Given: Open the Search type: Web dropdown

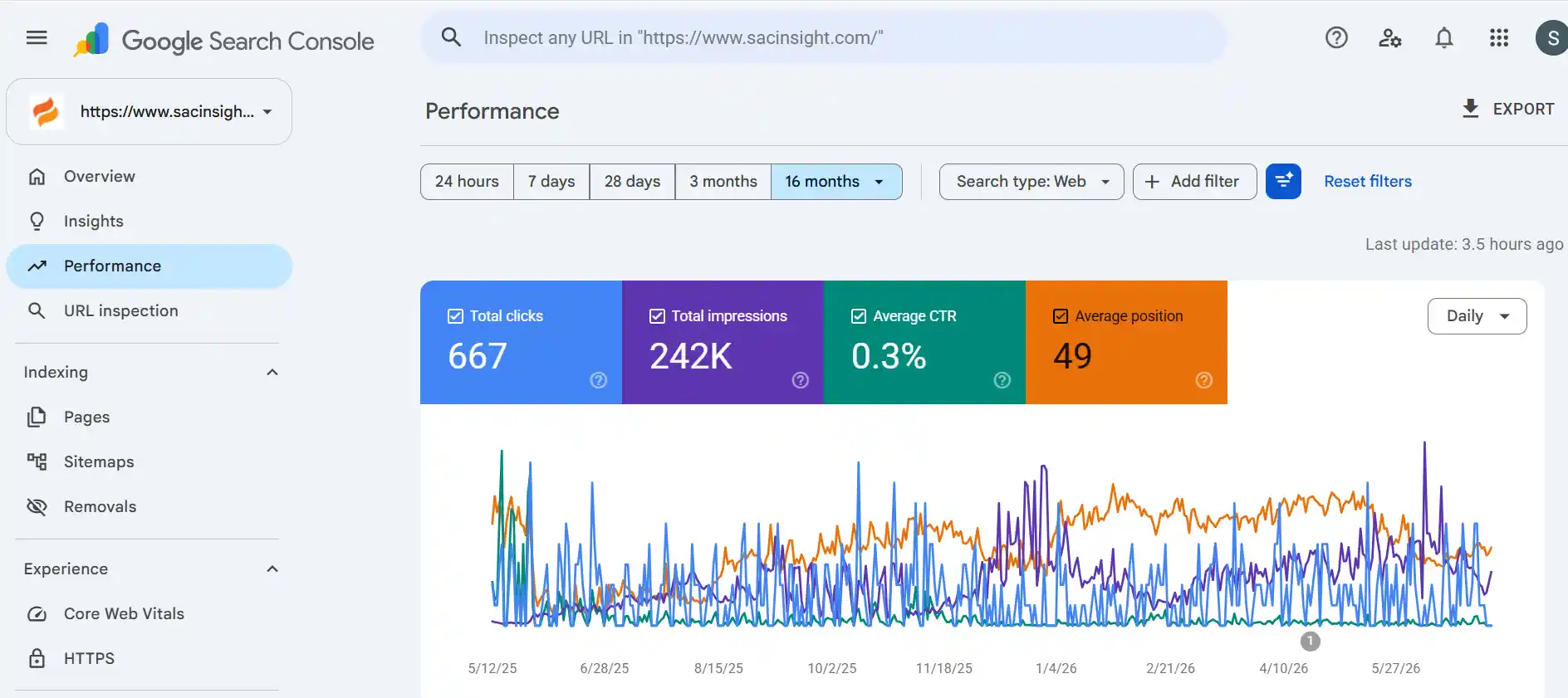Looking at the screenshot, I should pyautogui.click(x=1031, y=182).
